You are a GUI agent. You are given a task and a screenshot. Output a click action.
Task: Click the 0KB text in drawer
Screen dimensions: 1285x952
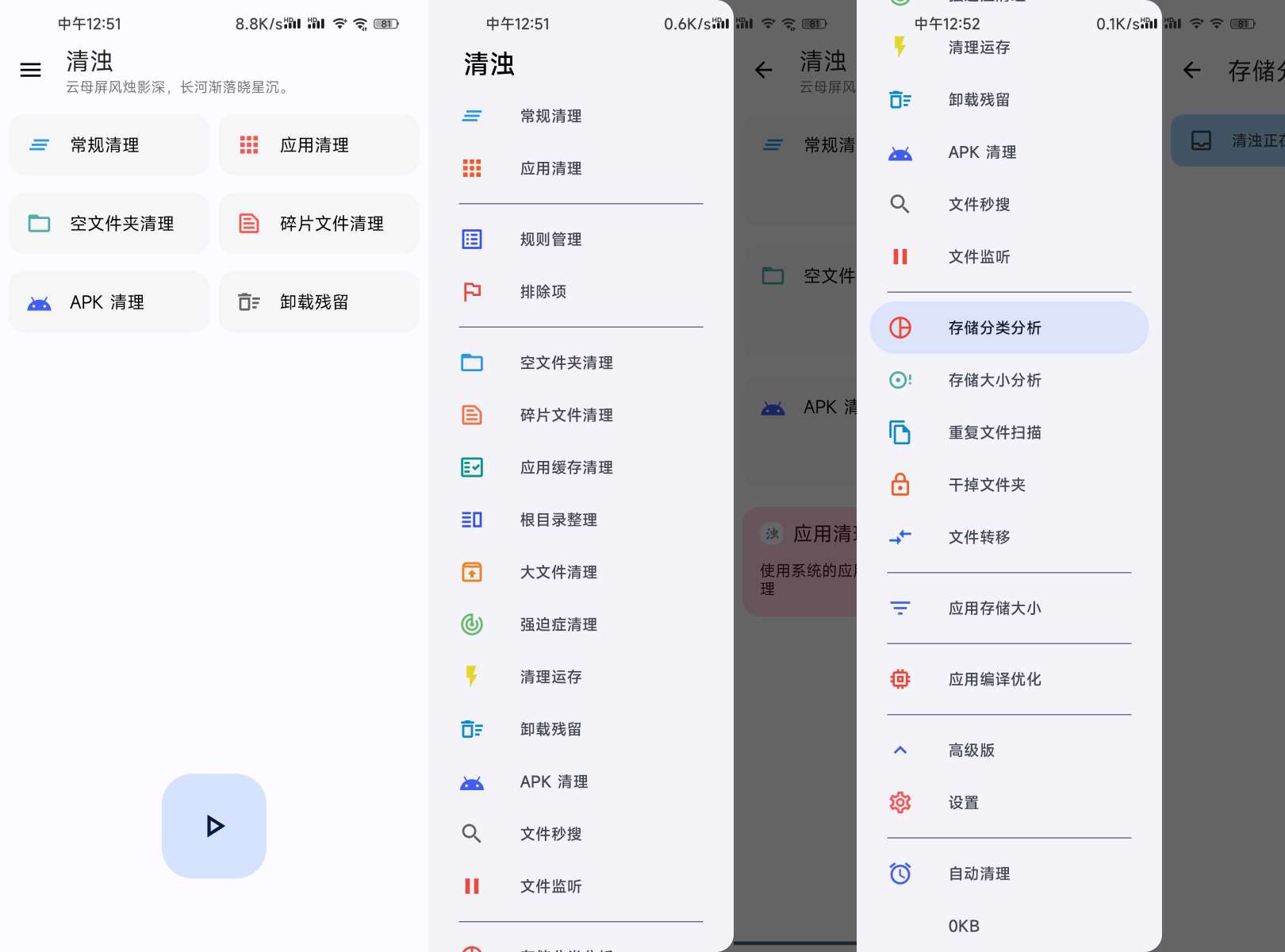964,927
